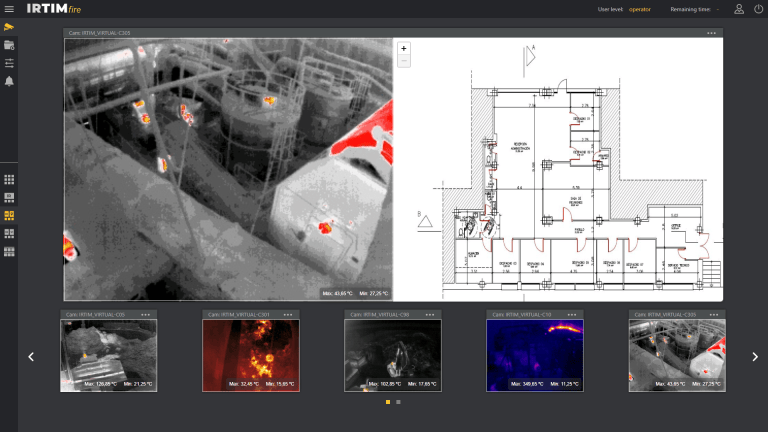The width and height of the screenshot is (768, 432).
Task: Select the camera view sidebar icon
Action: click(9, 27)
